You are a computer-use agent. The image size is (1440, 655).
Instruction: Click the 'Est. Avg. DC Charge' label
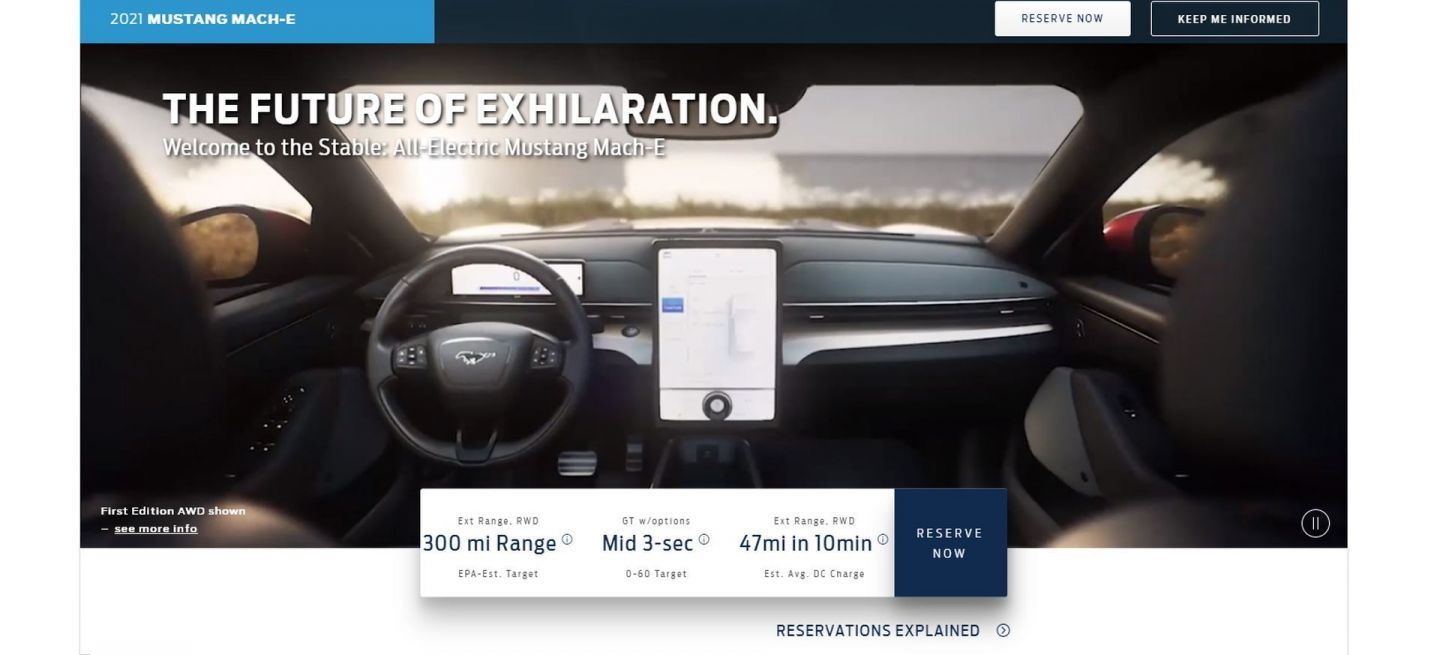click(814, 574)
